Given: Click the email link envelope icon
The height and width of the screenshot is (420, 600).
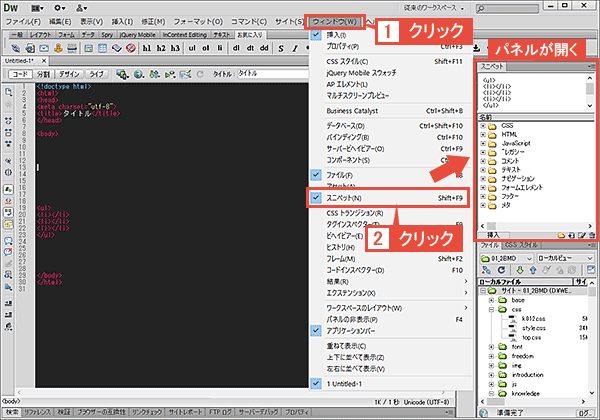Looking at the screenshot, I should 44,48.
